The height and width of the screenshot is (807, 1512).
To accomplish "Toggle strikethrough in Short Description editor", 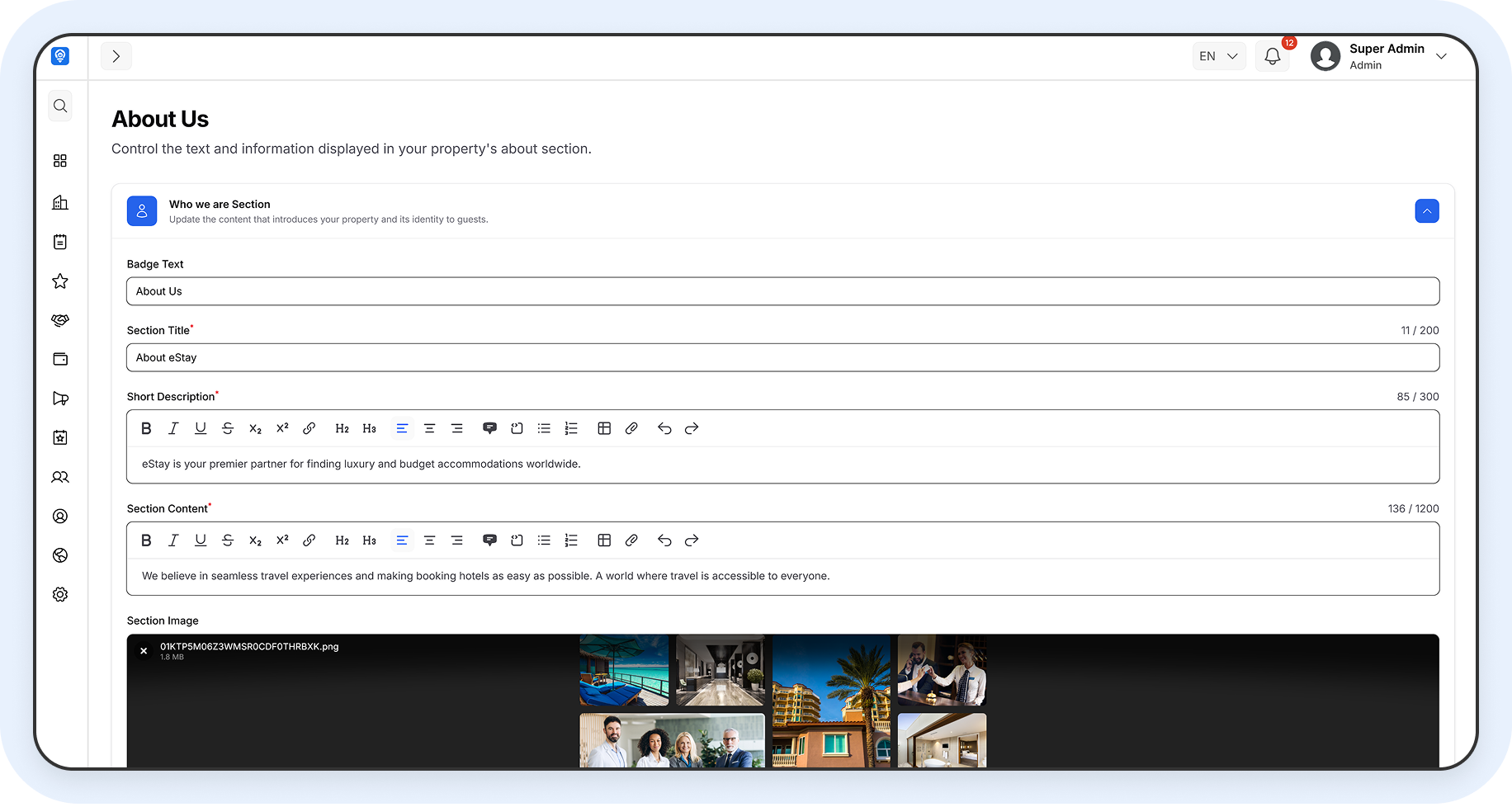I will coord(228,428).
